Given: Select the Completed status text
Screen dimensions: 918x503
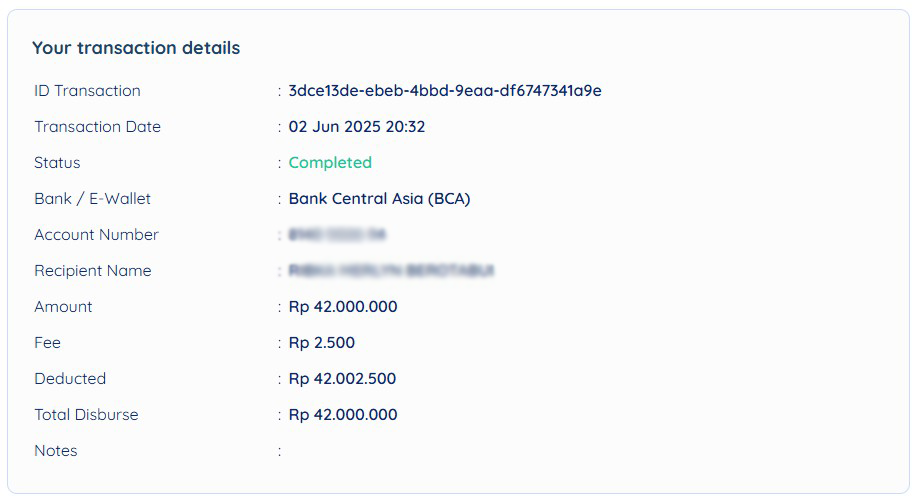Looking at the screenshot, I should click(x=330, y=163).
